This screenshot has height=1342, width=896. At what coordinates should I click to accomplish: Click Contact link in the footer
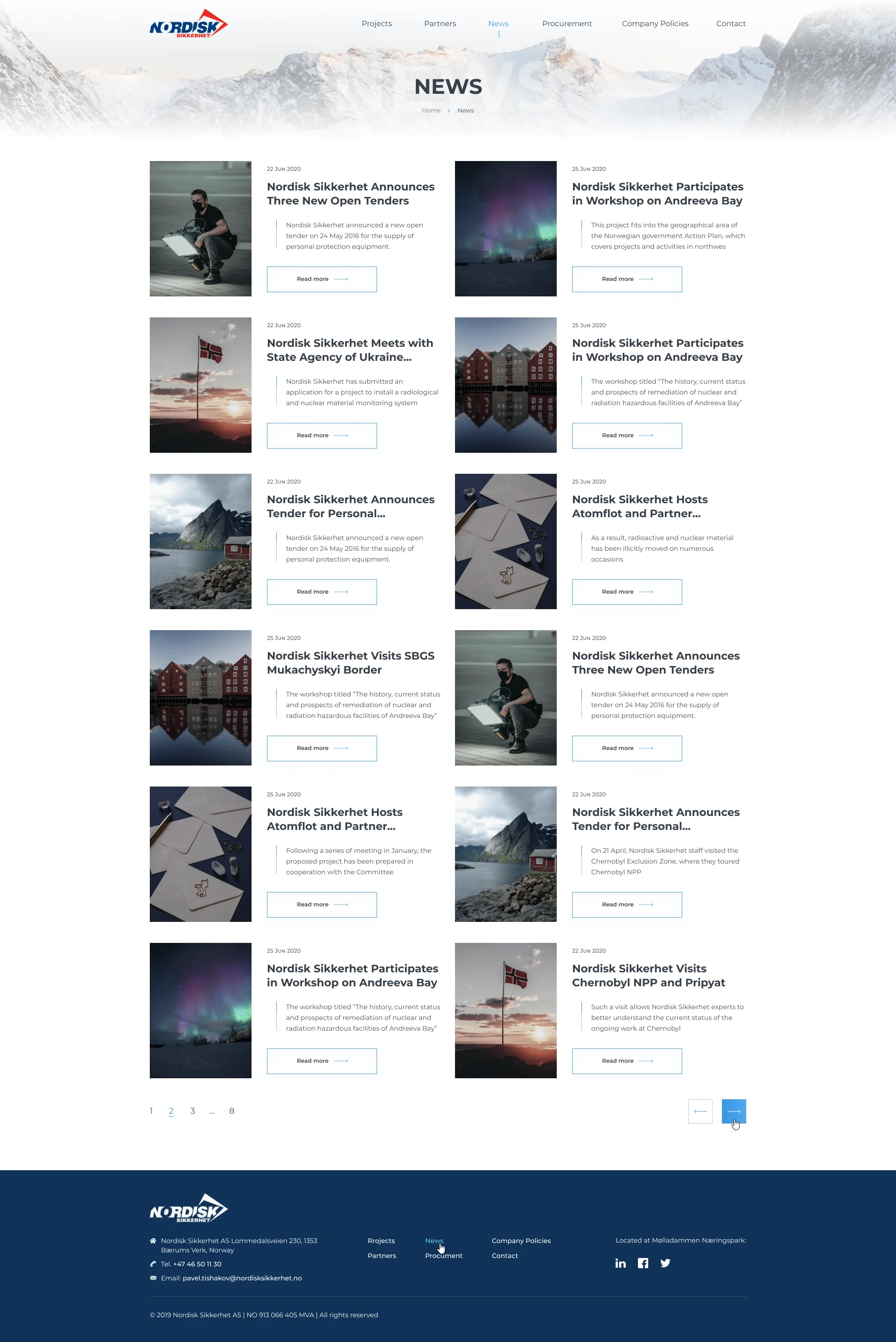coord(504,1256)
